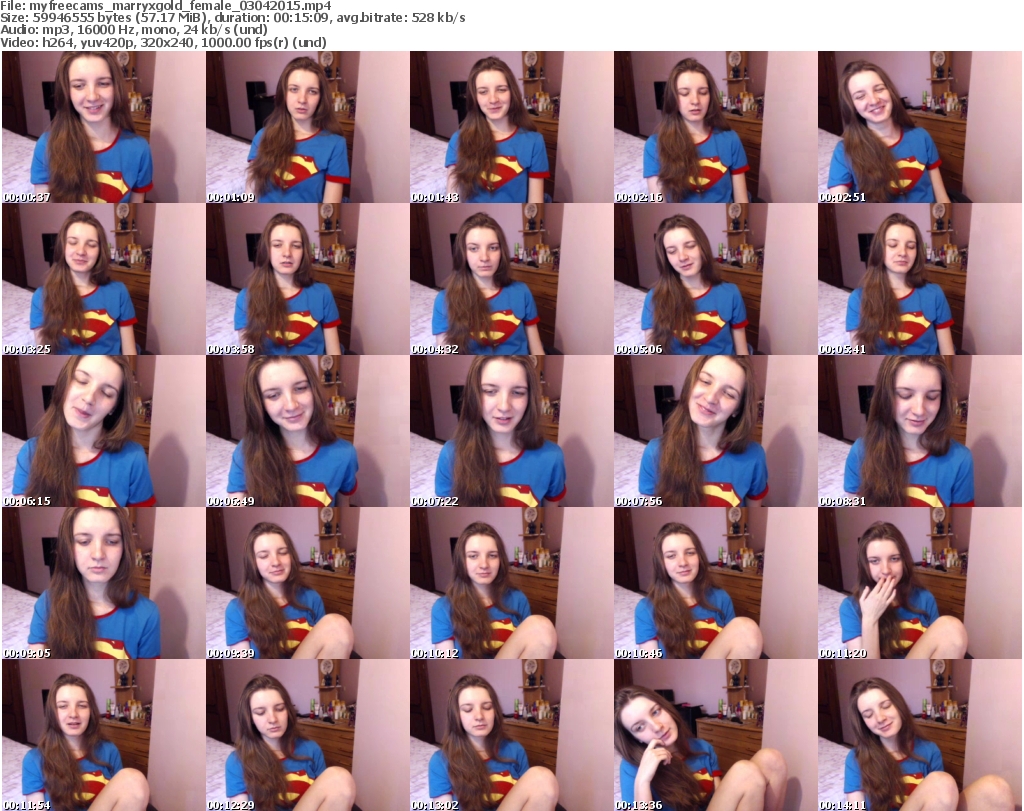This screenshot has height=811, width=1024.
Task: Open the frame labeled 00:13:36
Action: click(x=715, y=735)
